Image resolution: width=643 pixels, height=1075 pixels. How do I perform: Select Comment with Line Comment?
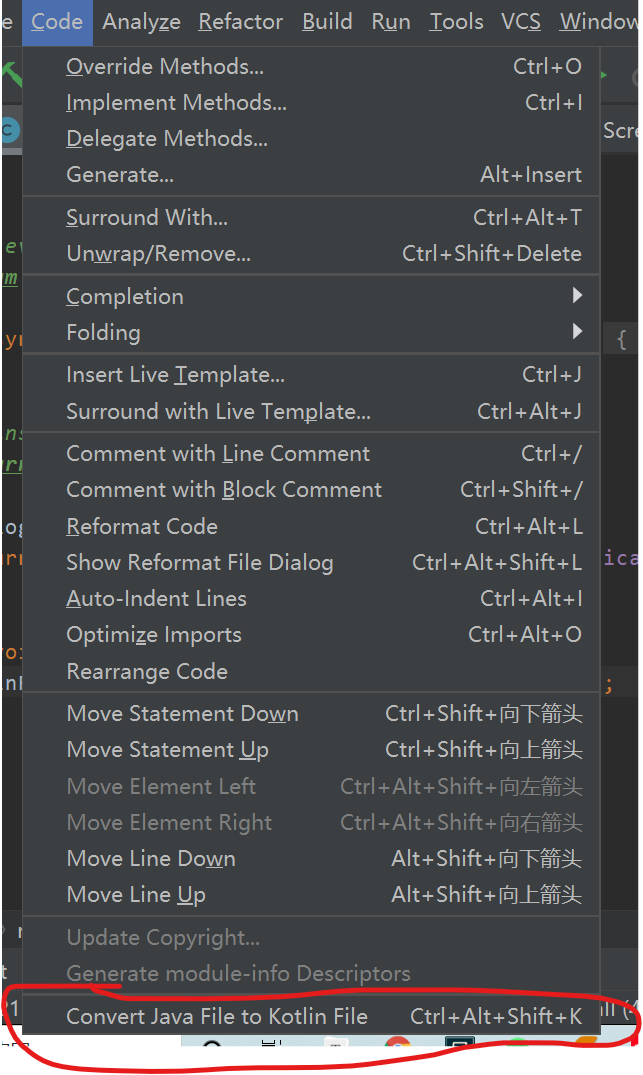click(x=218, y=454)
